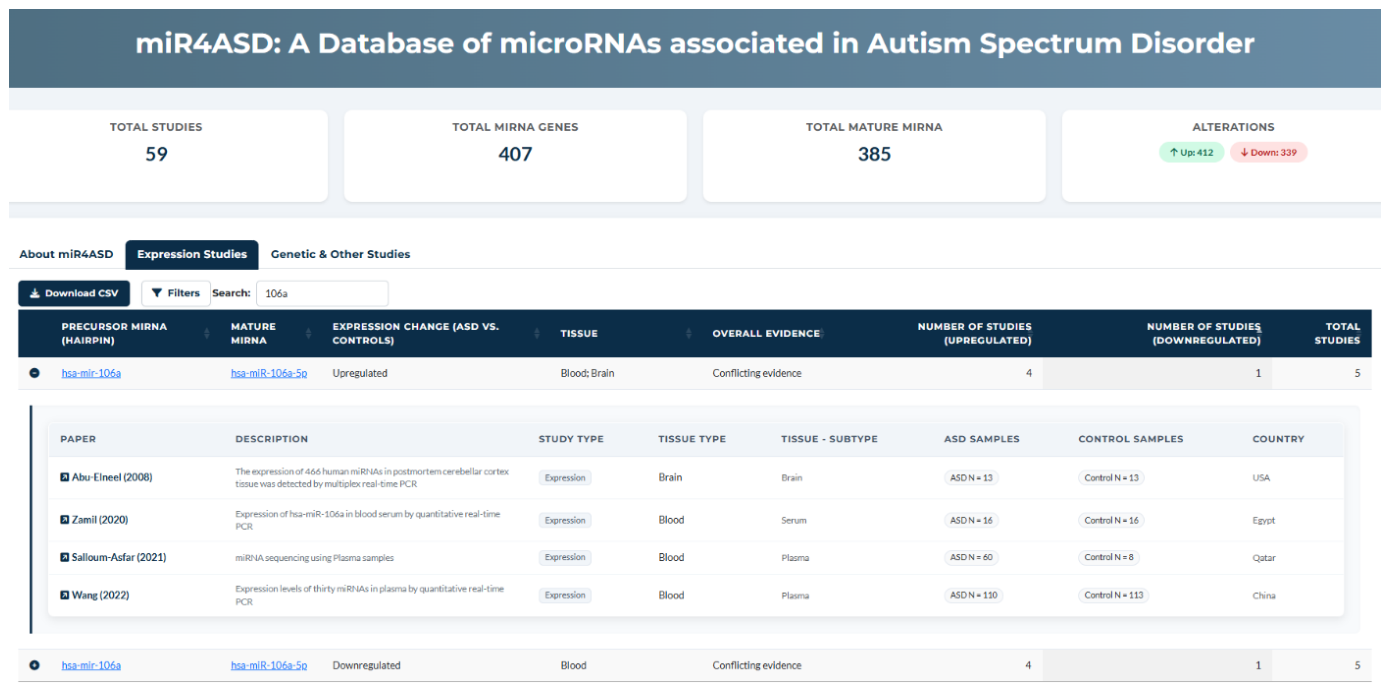This screenshot has width=1389, height=691.
Task: Click the Download CSV button
Action: [74, 293]
